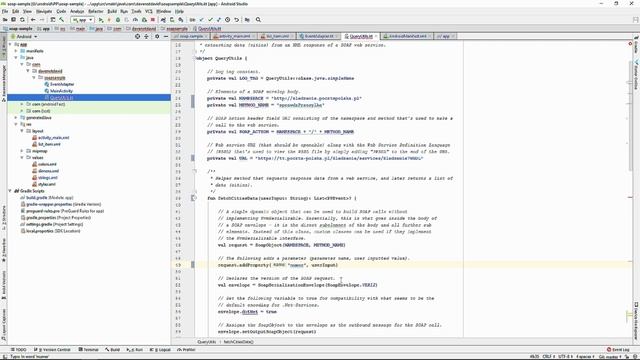Open the VCS menu
The image size is (640, 360).
click(149, 11)
